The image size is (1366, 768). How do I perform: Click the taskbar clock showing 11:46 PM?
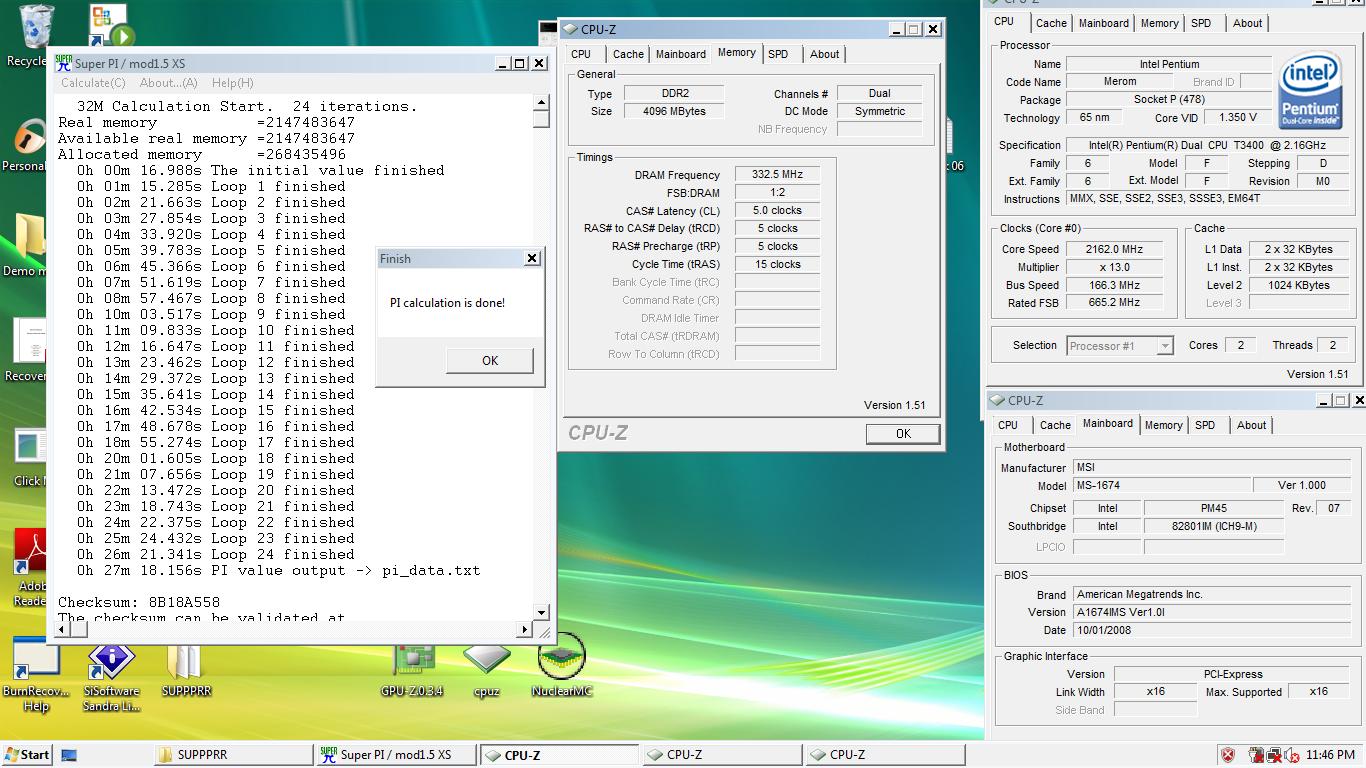tap(1328, 755)
